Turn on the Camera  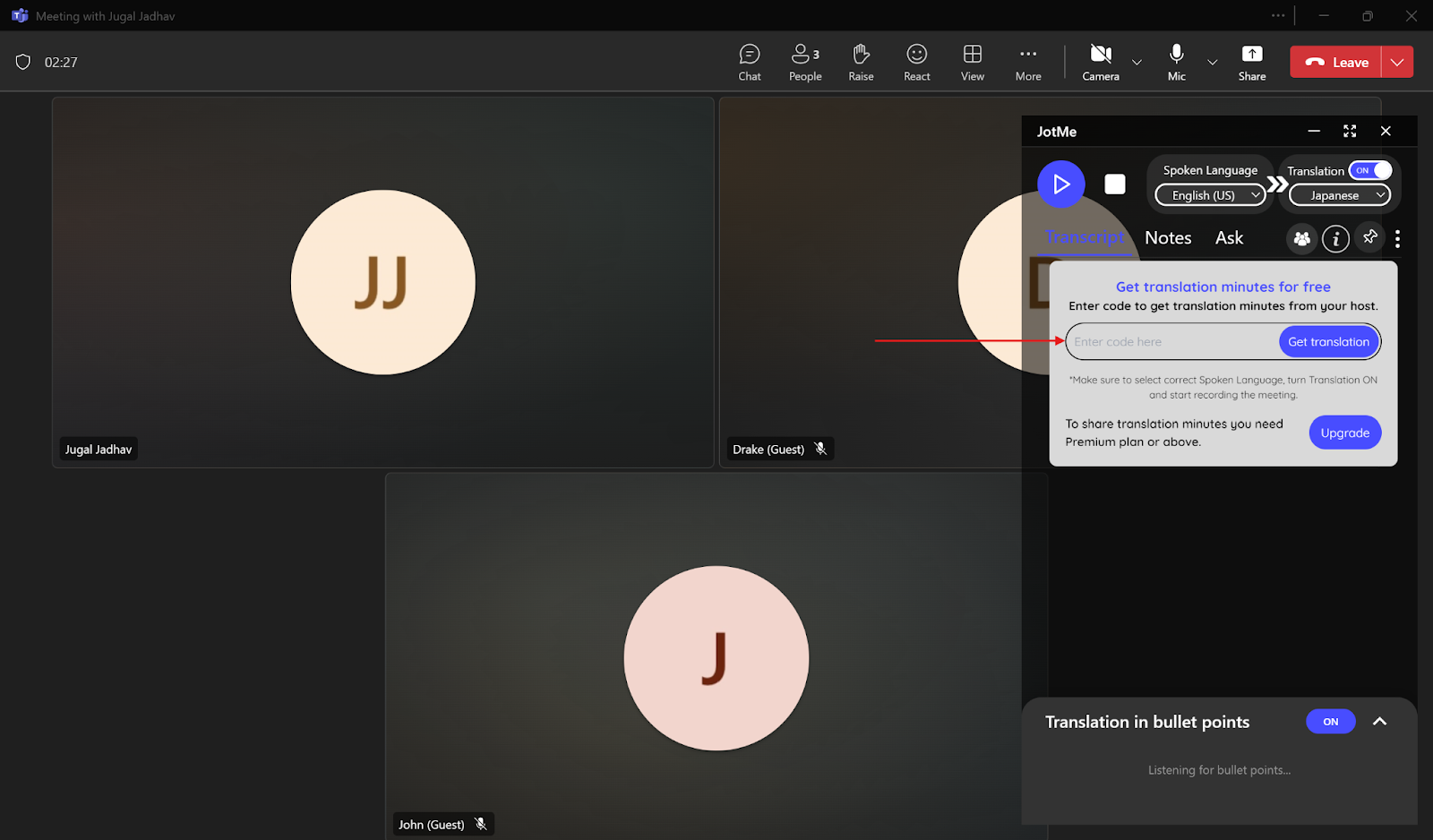click(1101, 63)
